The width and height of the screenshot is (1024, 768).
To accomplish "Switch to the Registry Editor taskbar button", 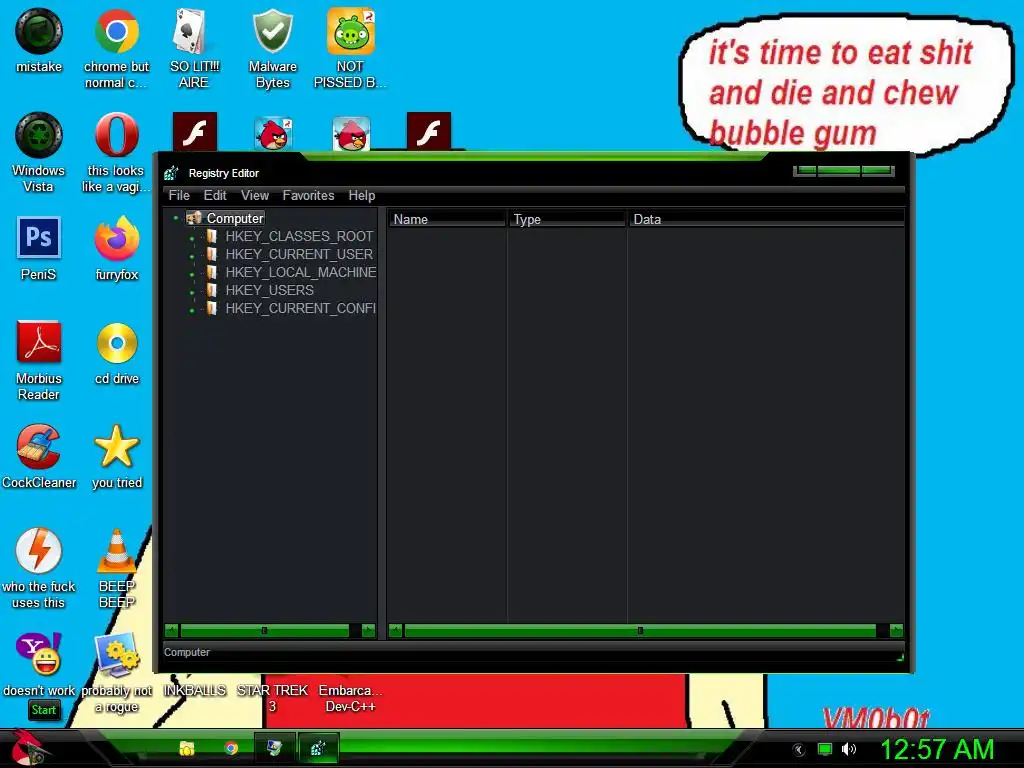I will coord(318,748).
